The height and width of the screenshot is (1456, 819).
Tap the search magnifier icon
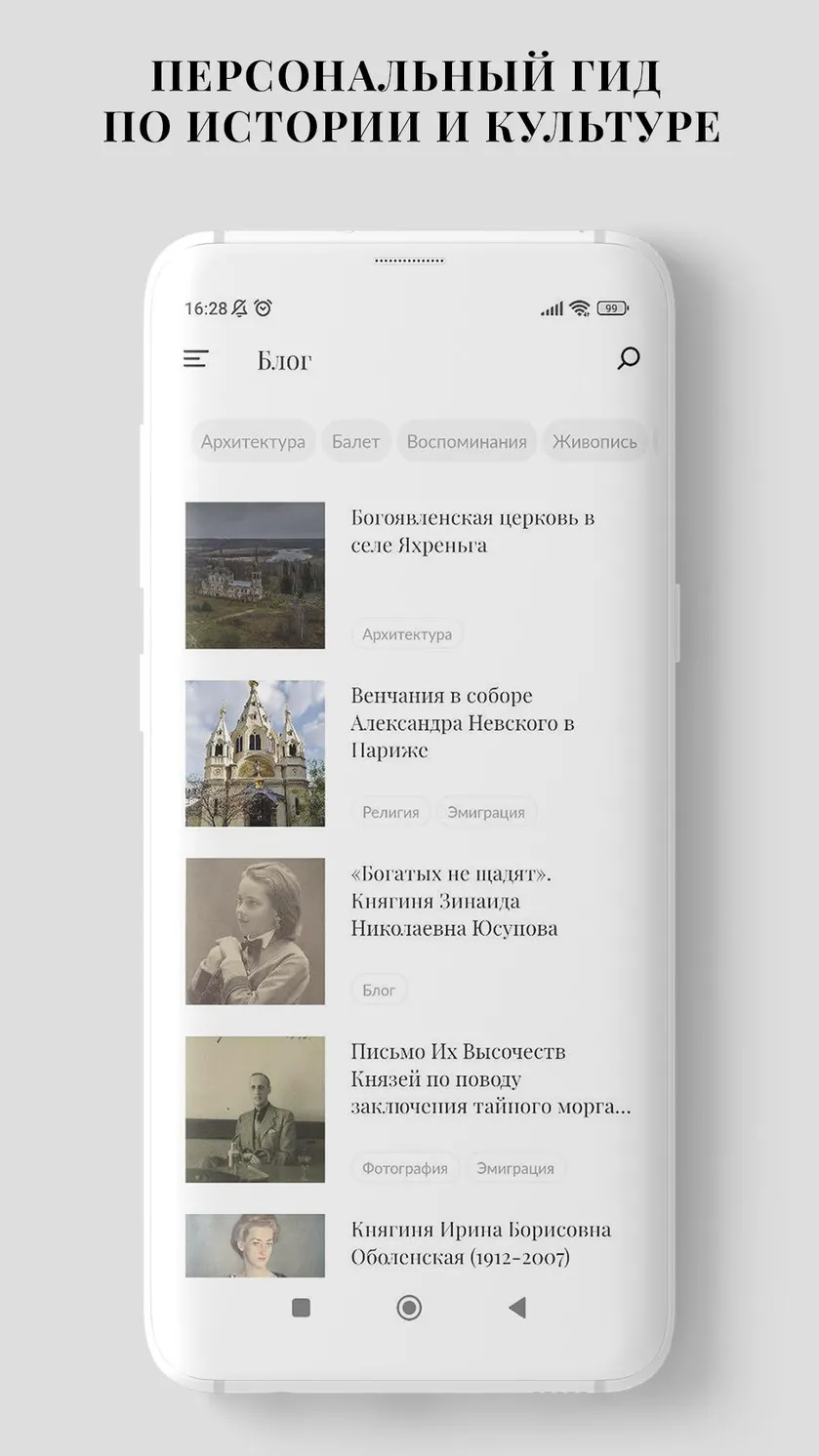(628, 358)
